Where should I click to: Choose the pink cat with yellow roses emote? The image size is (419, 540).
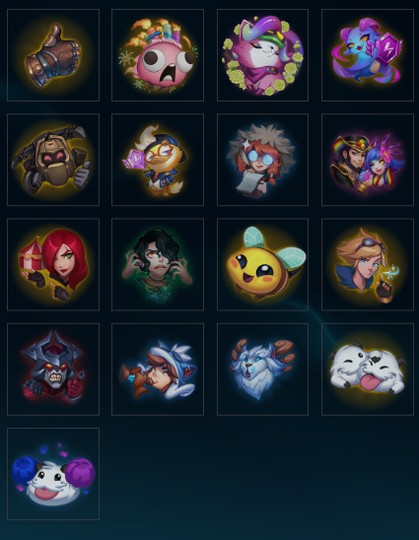tap(263, 55)
